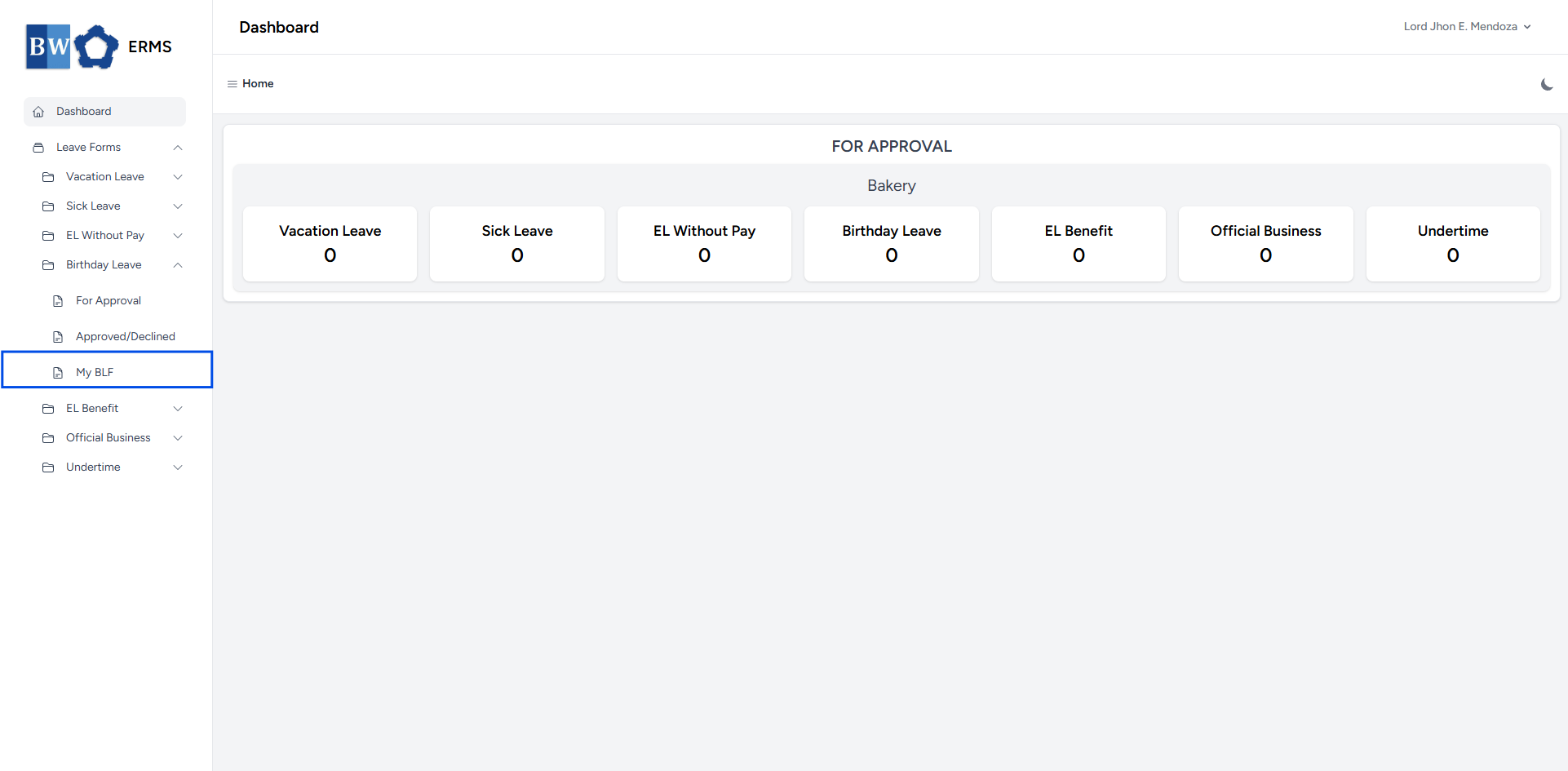Open the Vacation Leave approval card
Screen dimensions: 1568x771
click(330, 244)
